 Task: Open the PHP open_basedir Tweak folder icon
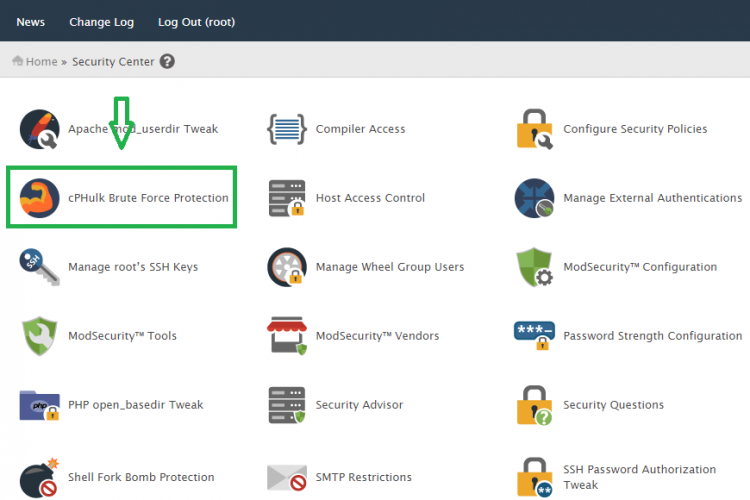(39, 405)
